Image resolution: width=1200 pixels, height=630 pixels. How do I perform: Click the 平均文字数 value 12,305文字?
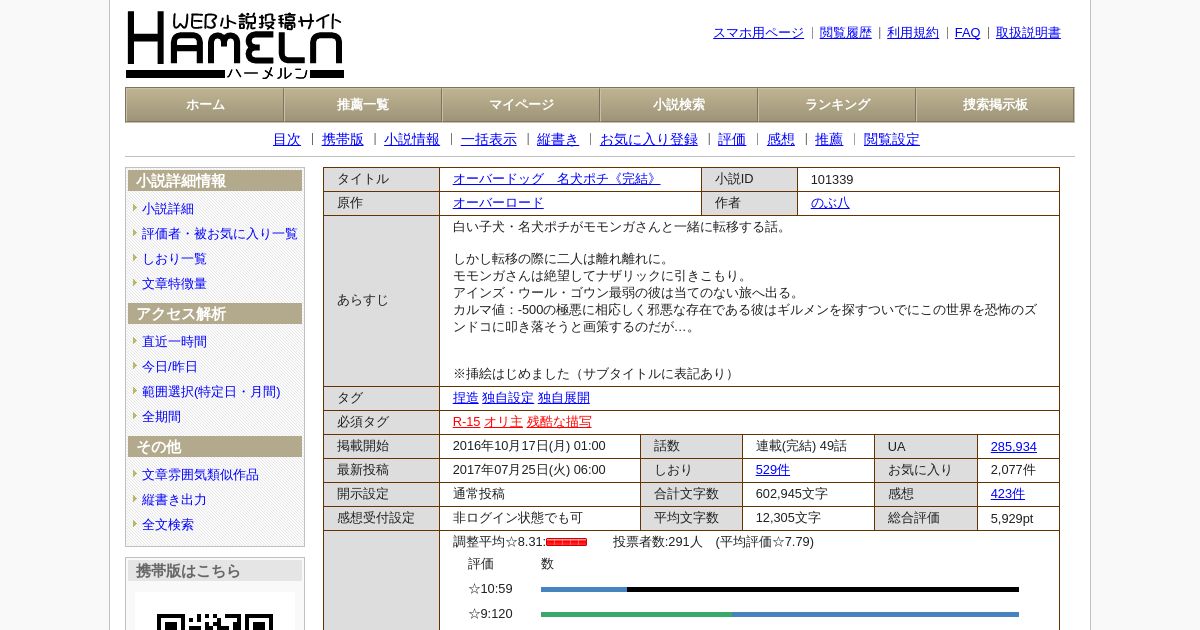[x=789, y=518]
